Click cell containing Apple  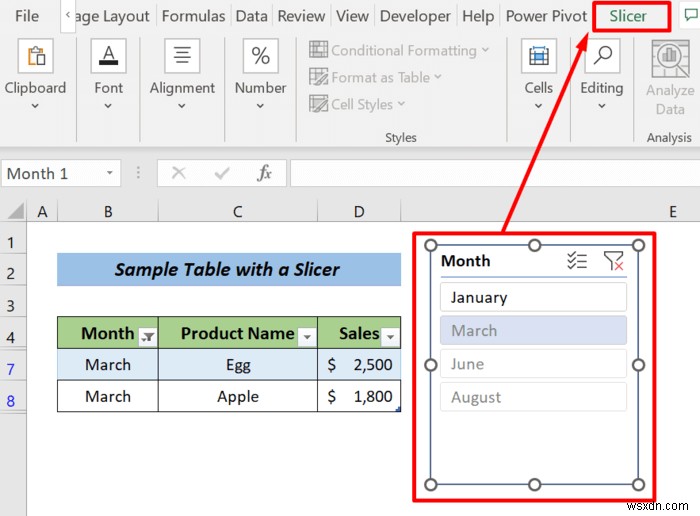(x=238, y=396)
